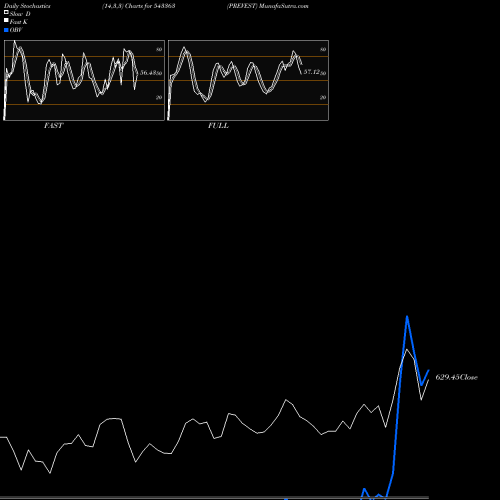
Task: Click the 'FAST' chart caption
Action: pyautogui.click(x=53, y=126)
